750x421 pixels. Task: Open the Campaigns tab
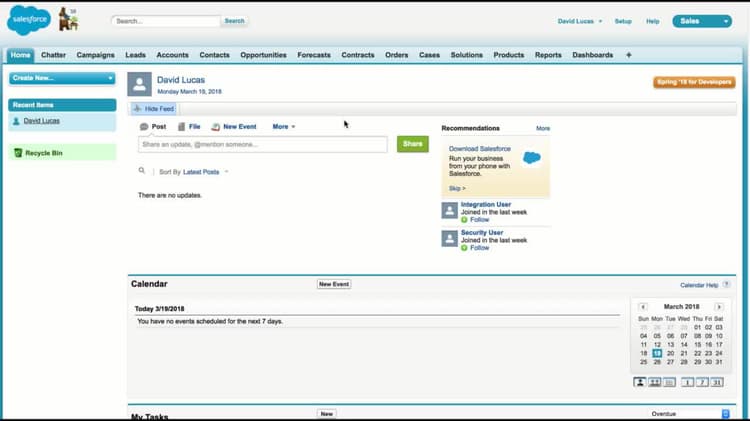pos(95,55)
